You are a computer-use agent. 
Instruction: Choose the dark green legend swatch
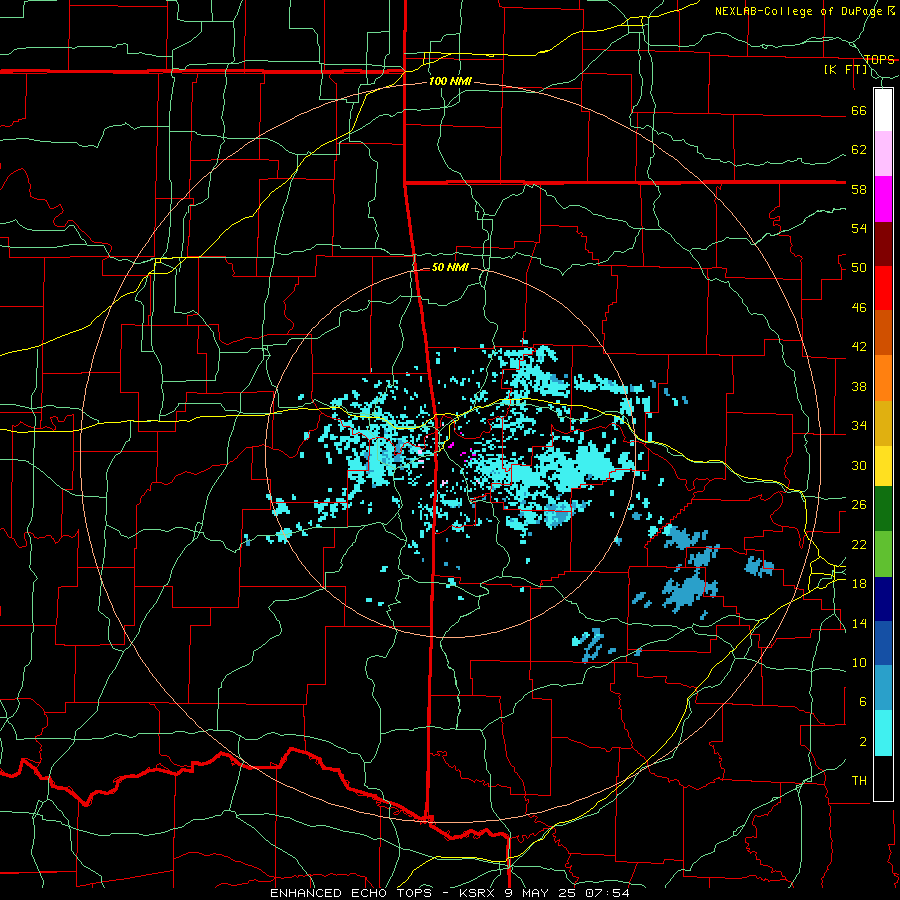[883, 509]
